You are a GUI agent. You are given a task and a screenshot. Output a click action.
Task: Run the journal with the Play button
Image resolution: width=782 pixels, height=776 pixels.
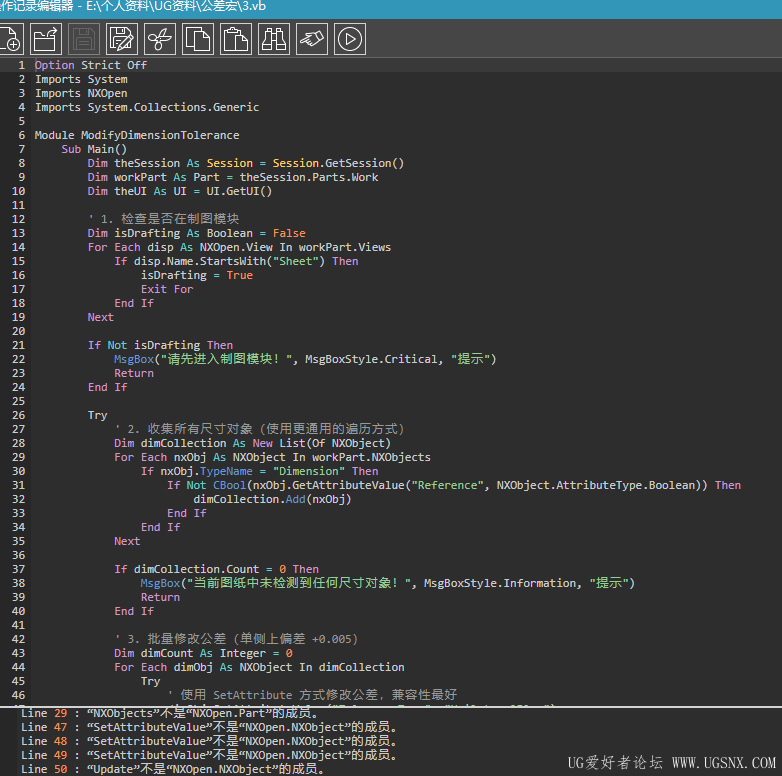coord(350,39)
